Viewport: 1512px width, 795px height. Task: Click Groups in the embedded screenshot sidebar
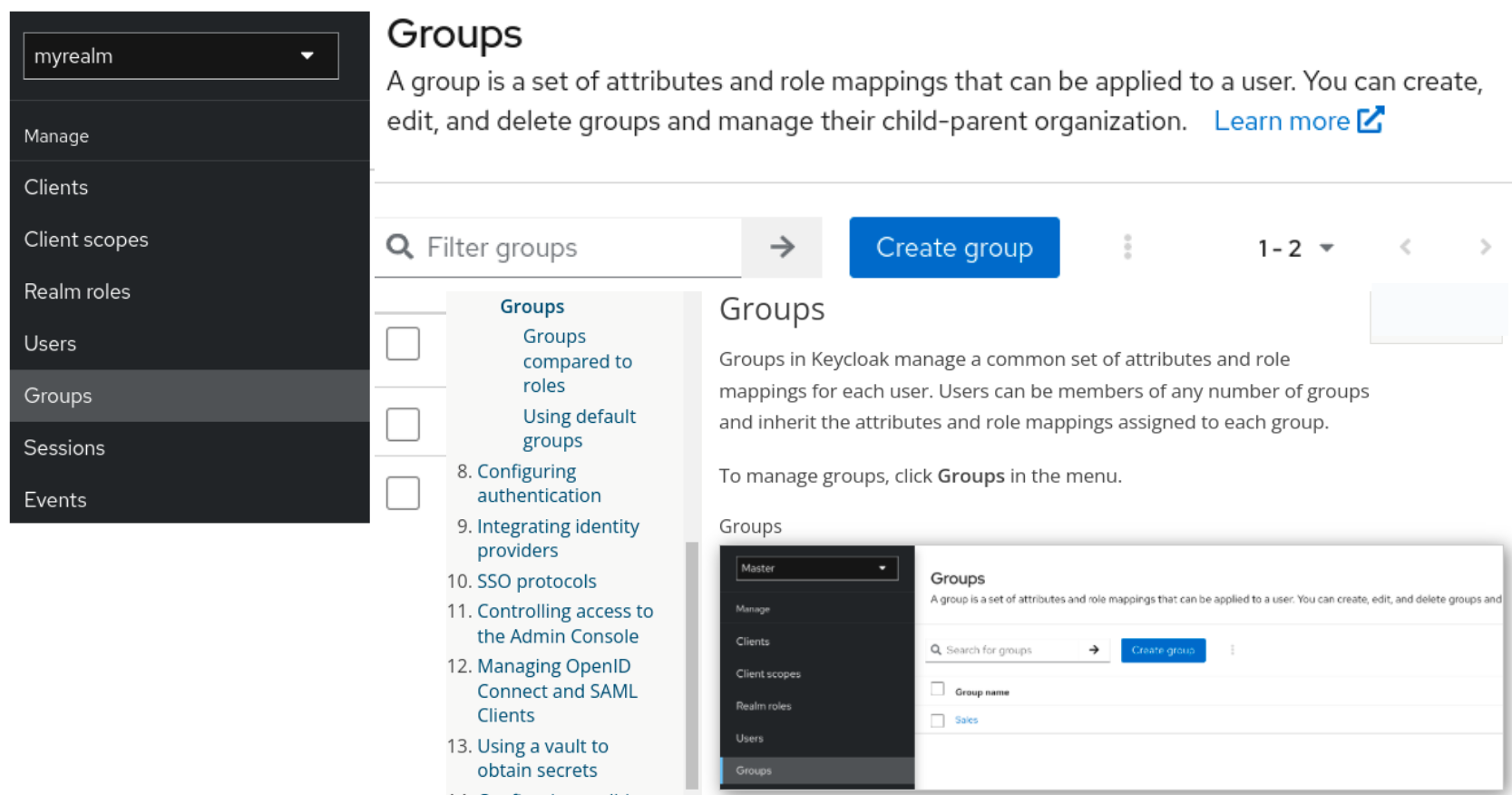tap(817, 770)
